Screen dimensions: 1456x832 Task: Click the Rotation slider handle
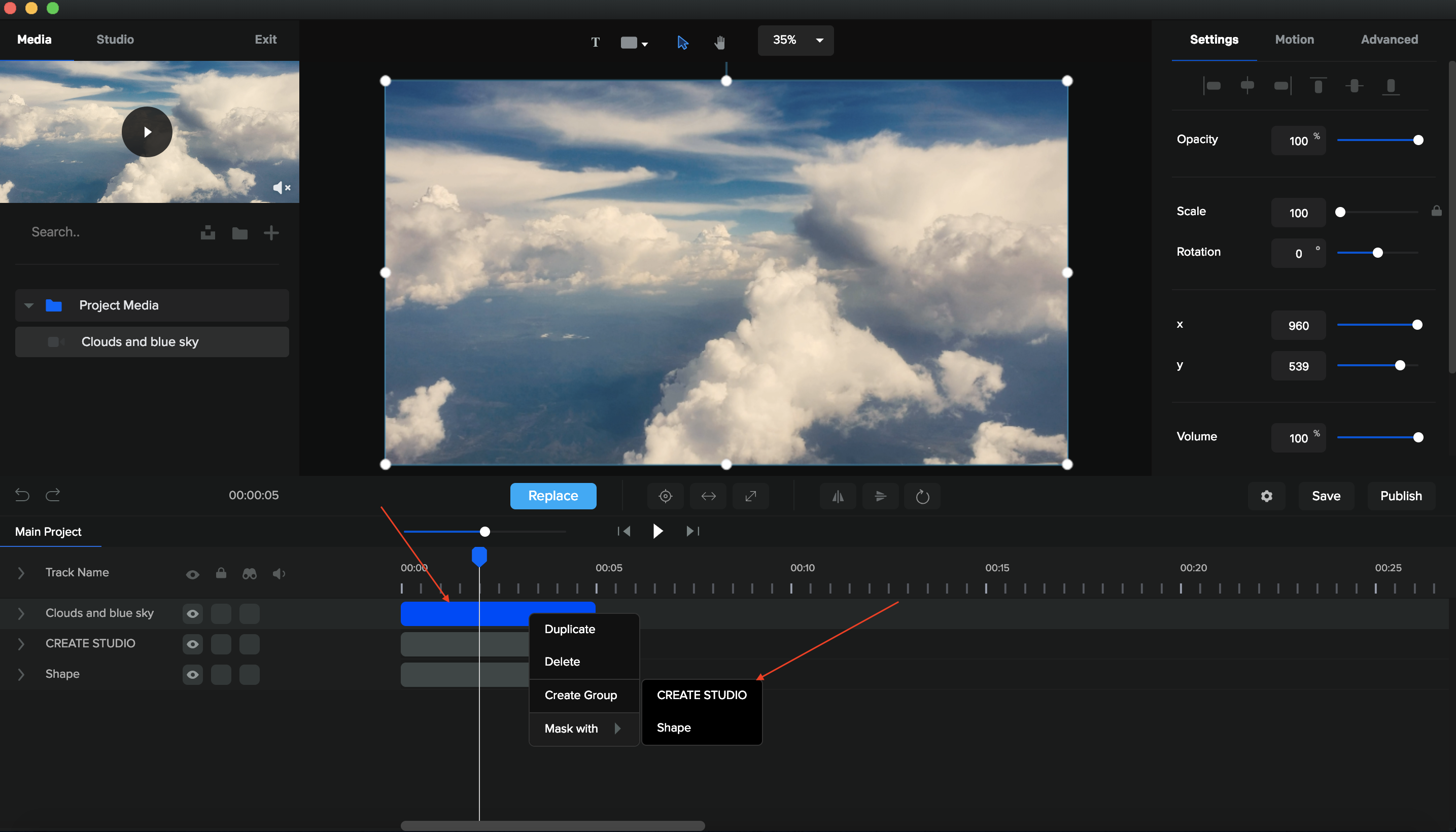1378,253
